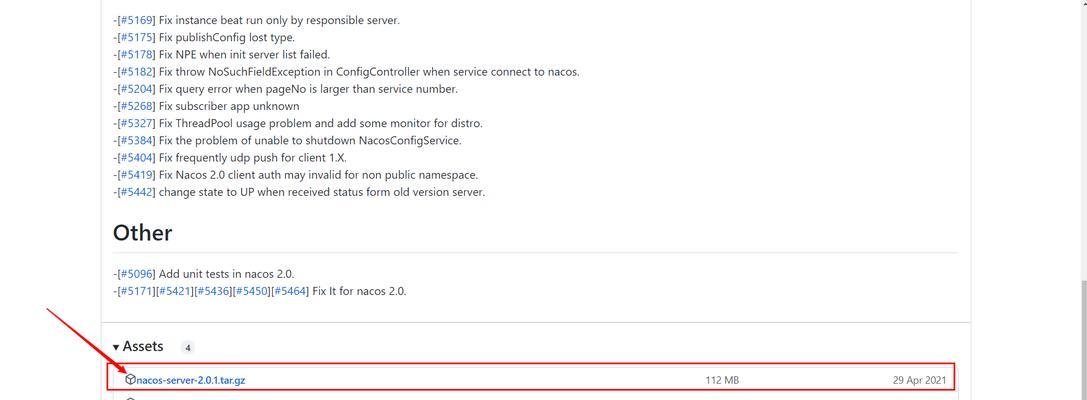This screenshot has height=400, width=1087.
Task: Click the package icon beside nacos-server-2.0.1.tar.gz
Action: click(x=130, y=379)
